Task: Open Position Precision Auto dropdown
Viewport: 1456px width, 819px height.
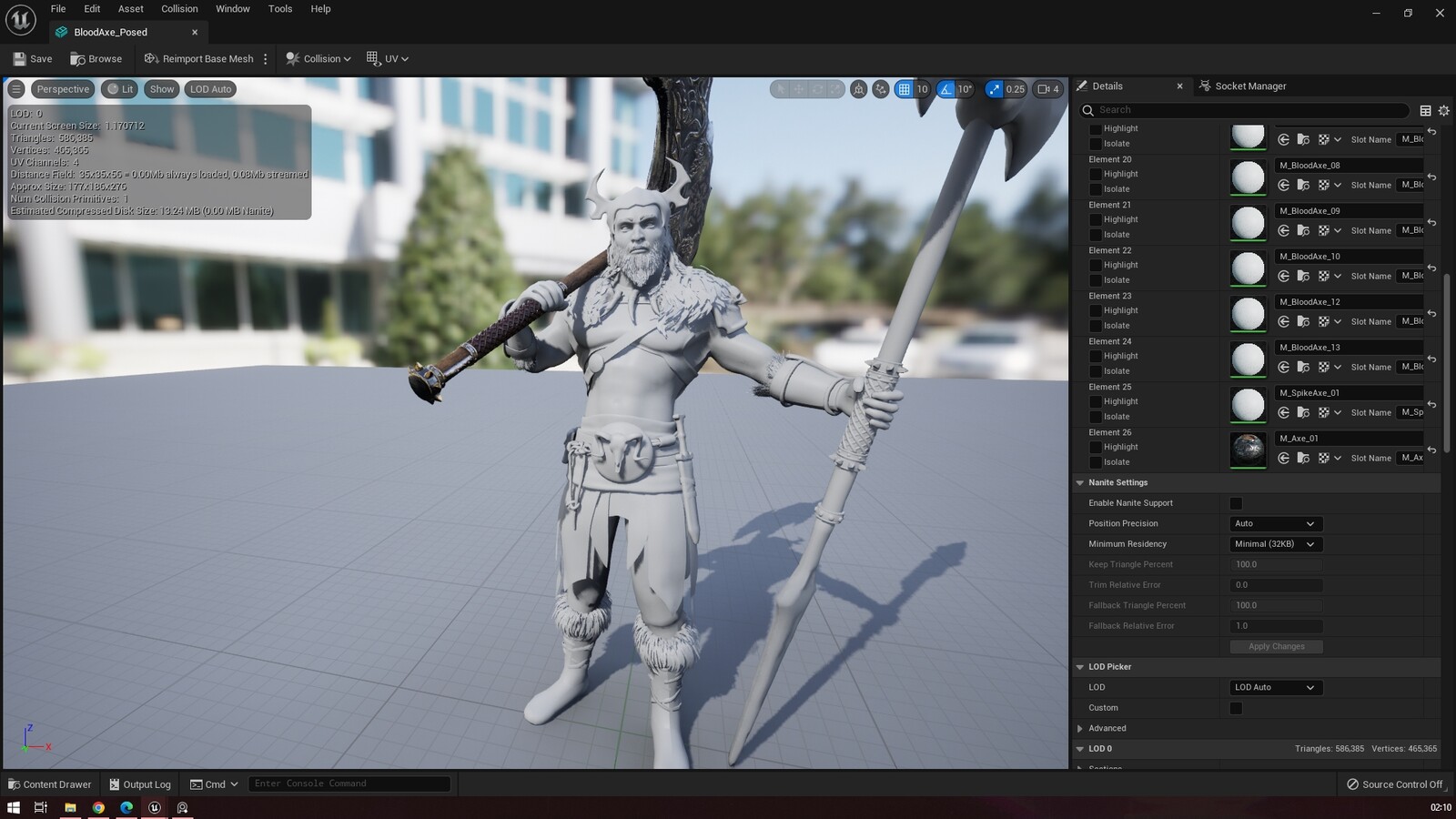Action: pos(1276,524)
